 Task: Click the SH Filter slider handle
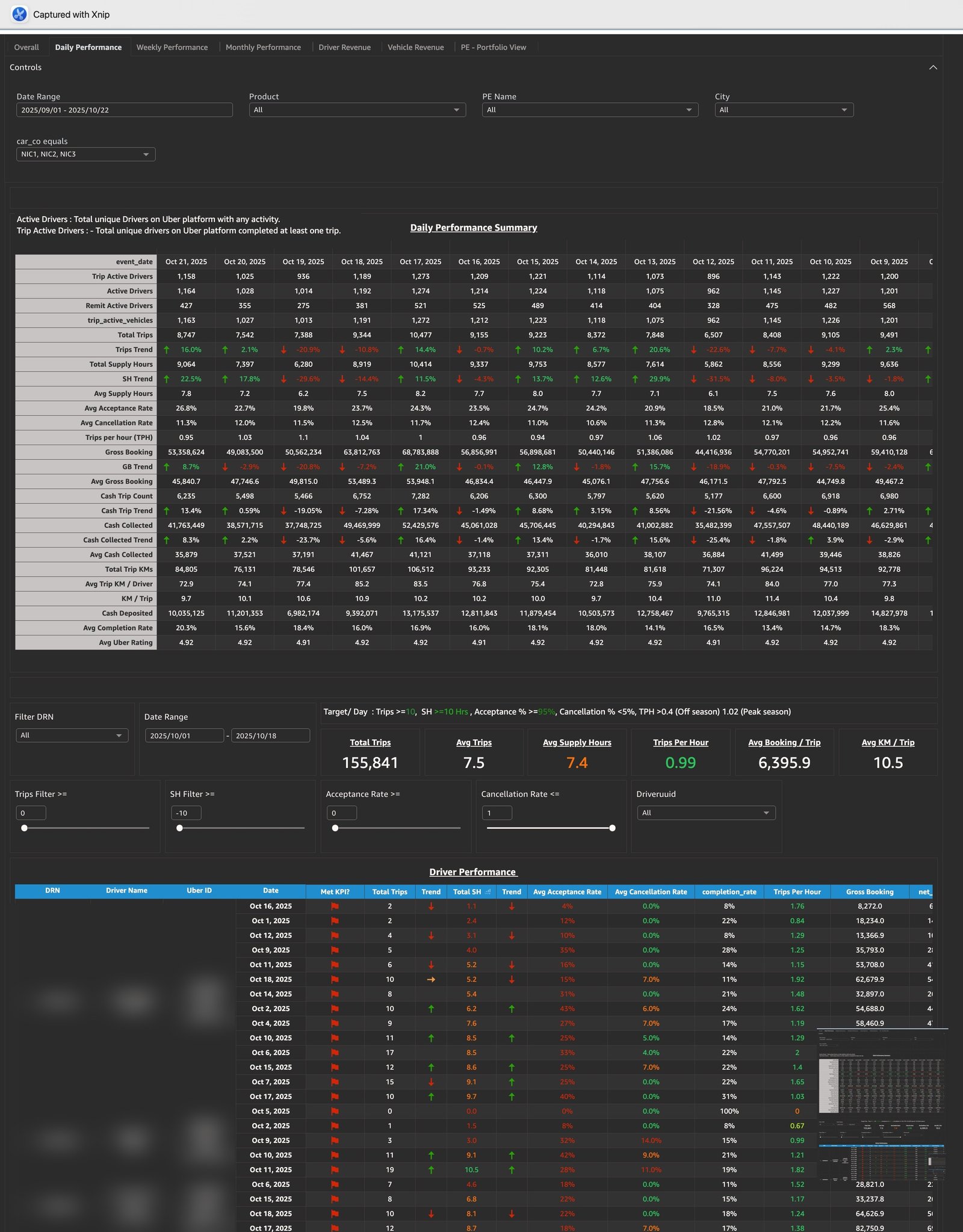pos(179,828)
